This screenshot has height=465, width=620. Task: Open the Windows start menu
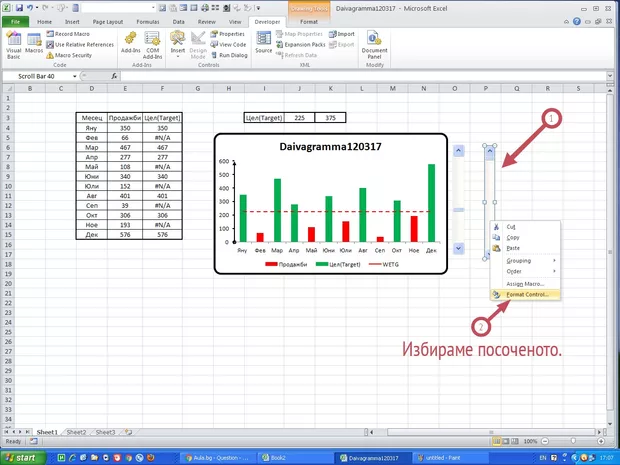[x=23, y=458]
